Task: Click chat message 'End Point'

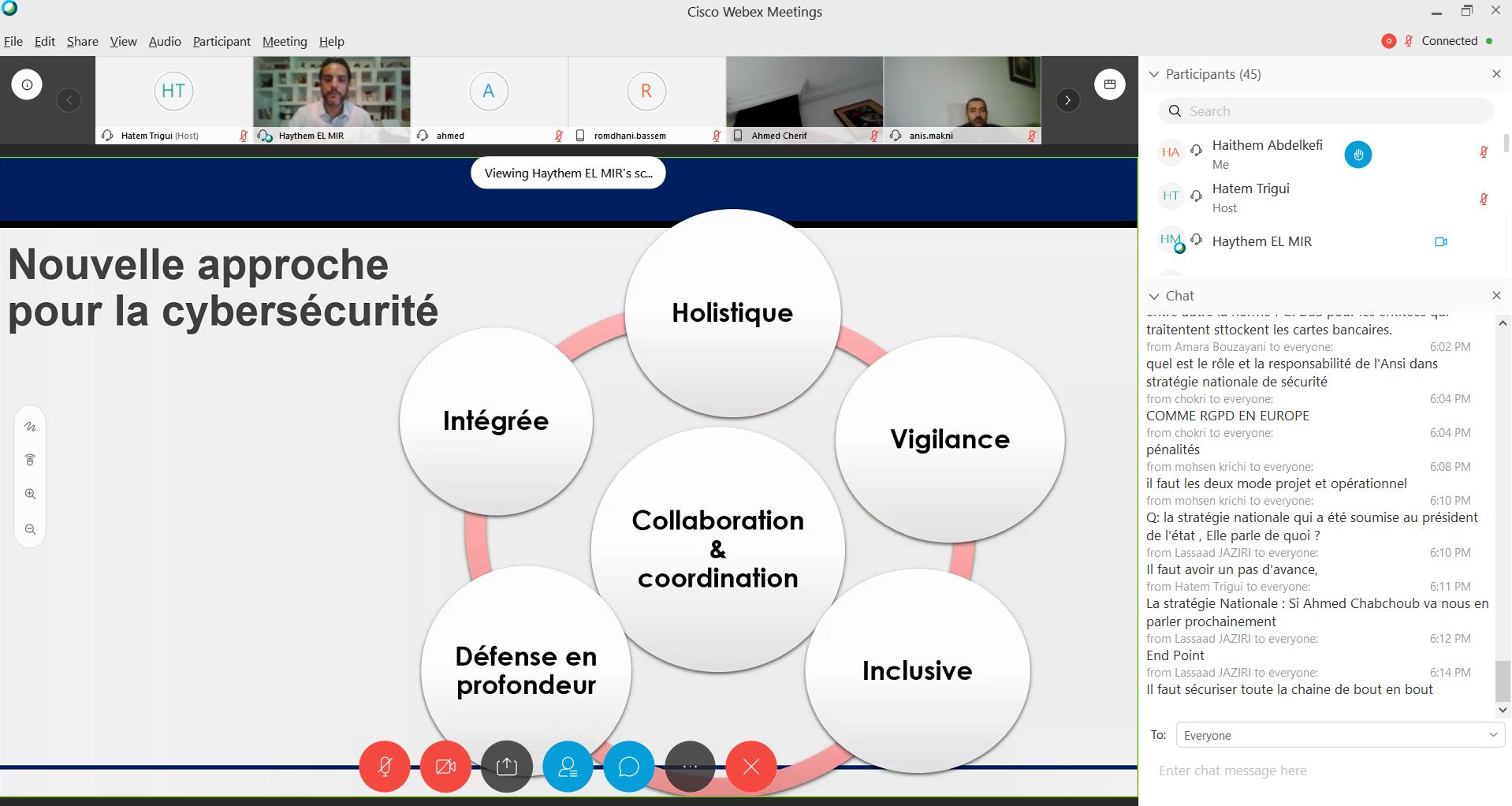Action: click(1175, 655)
